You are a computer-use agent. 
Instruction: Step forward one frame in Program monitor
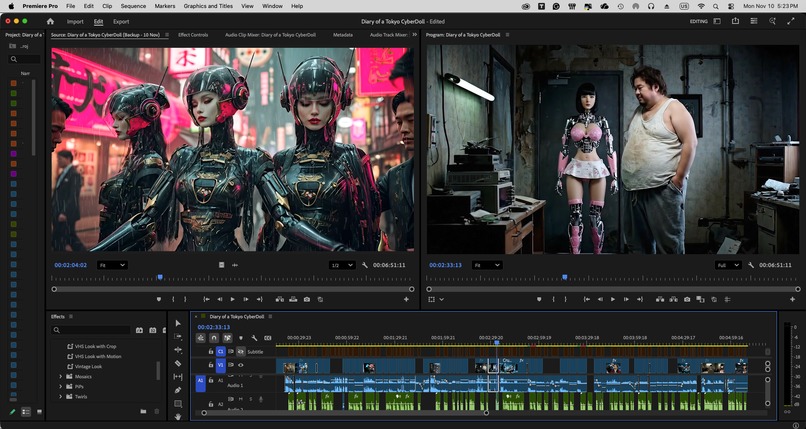tap(626, 299)
